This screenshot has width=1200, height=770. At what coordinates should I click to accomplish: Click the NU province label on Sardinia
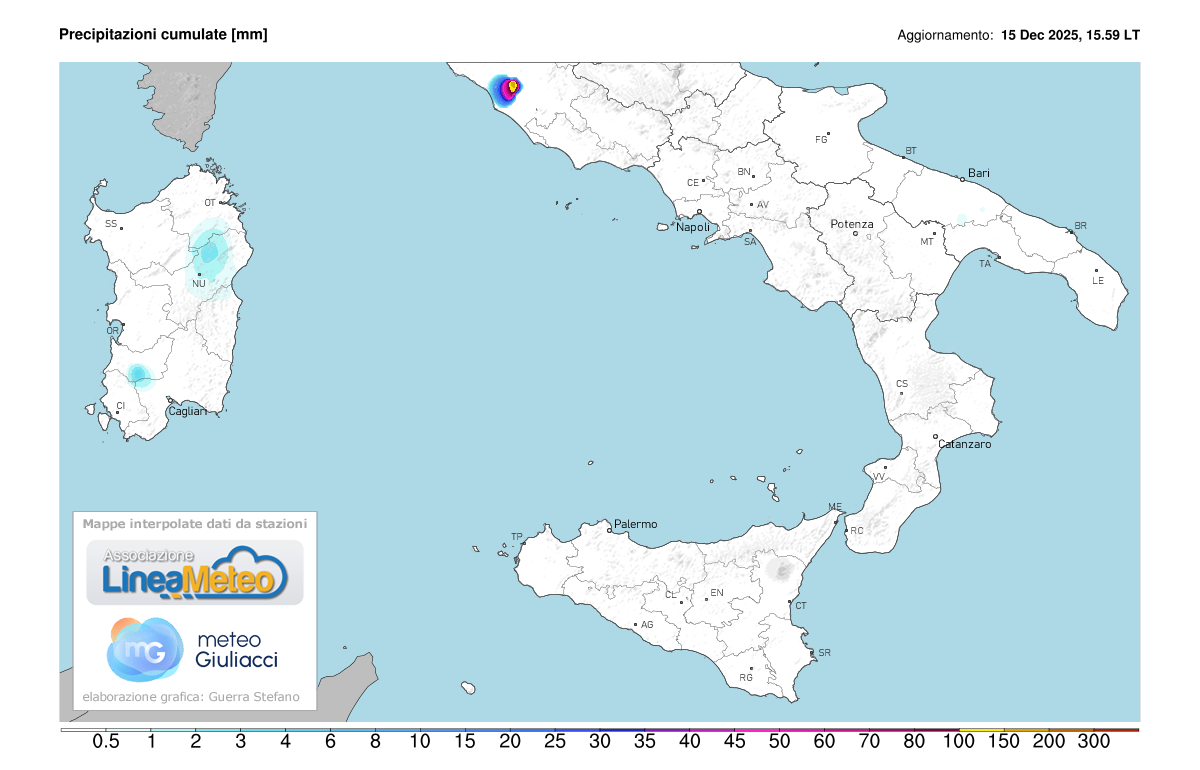click(199, 284)
